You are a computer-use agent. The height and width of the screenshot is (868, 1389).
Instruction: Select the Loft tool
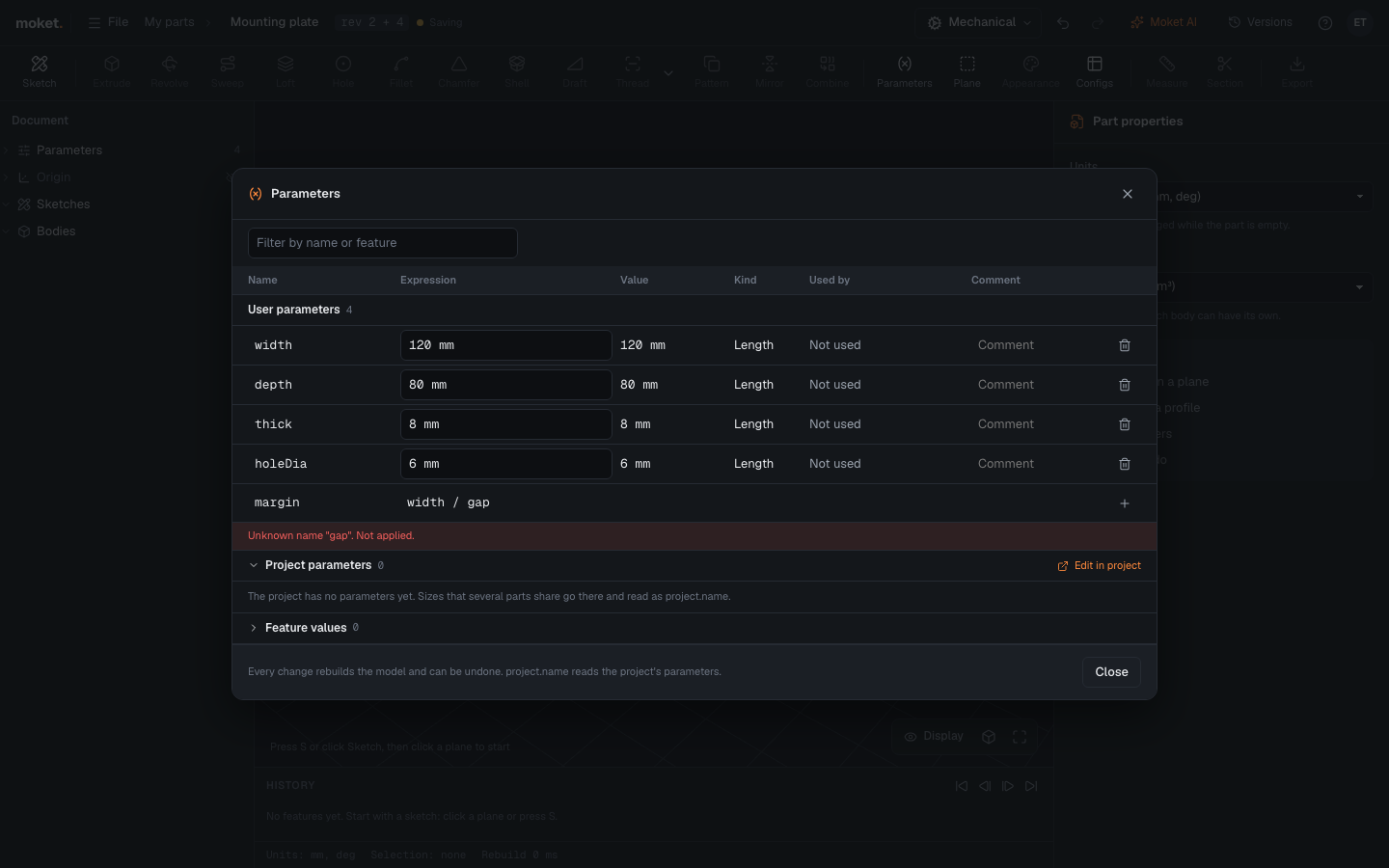(286, 71)
